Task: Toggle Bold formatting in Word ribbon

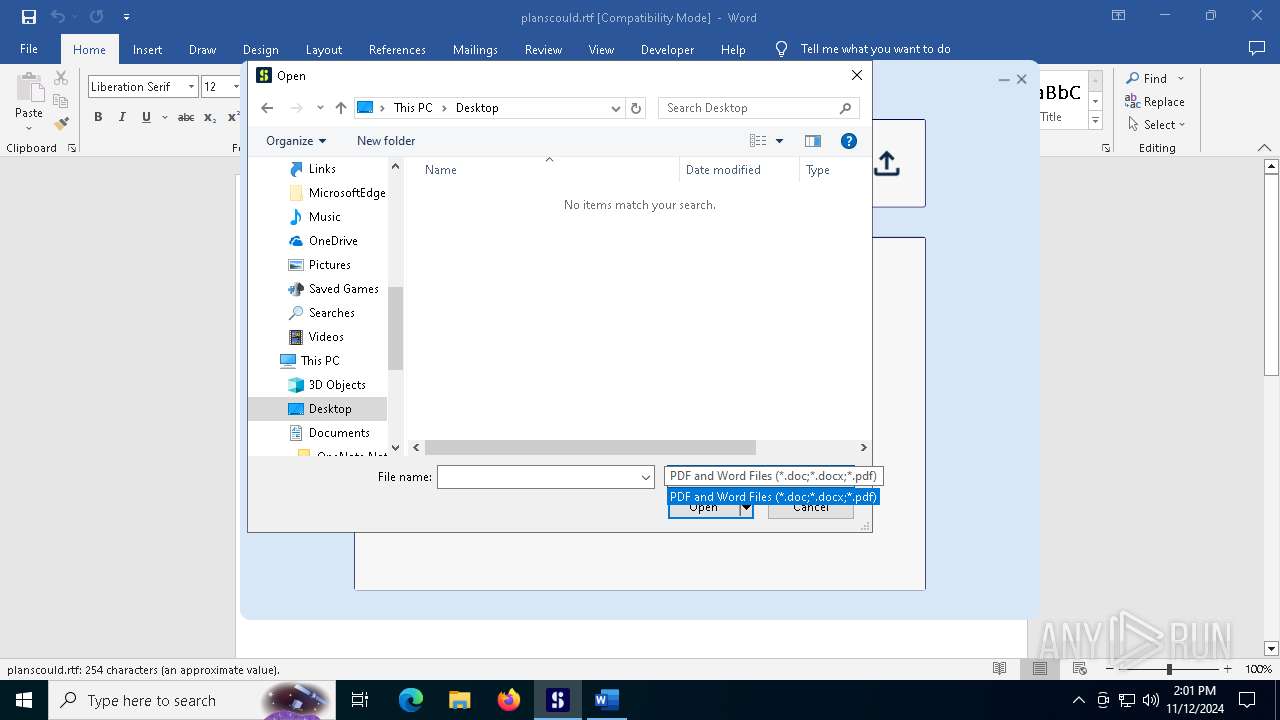Action: click(98, 117)
